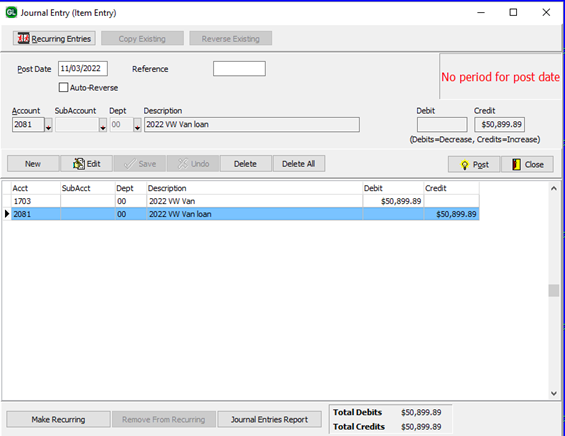Image resolution: width=565 pixels, height=436 pixels.
Task: Click the Reference input field
Action: (x=239, y=68)
